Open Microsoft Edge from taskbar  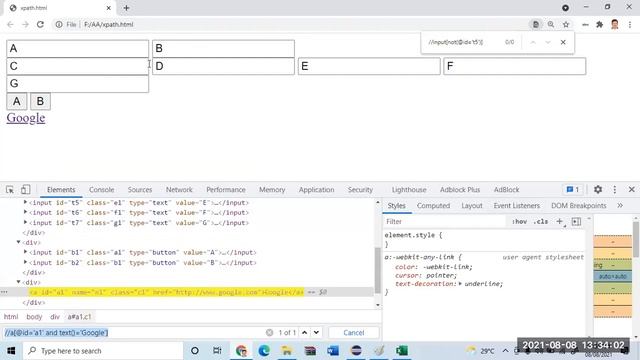click(264, 351)
